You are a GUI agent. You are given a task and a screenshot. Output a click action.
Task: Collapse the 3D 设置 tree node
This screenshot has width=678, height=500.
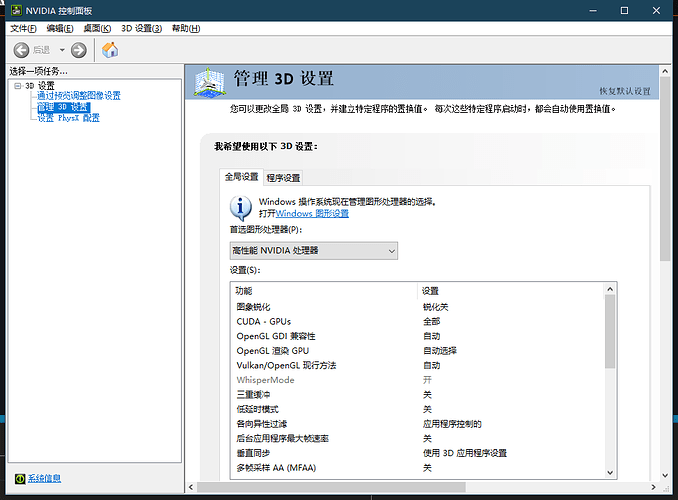[x=18, y=86]
